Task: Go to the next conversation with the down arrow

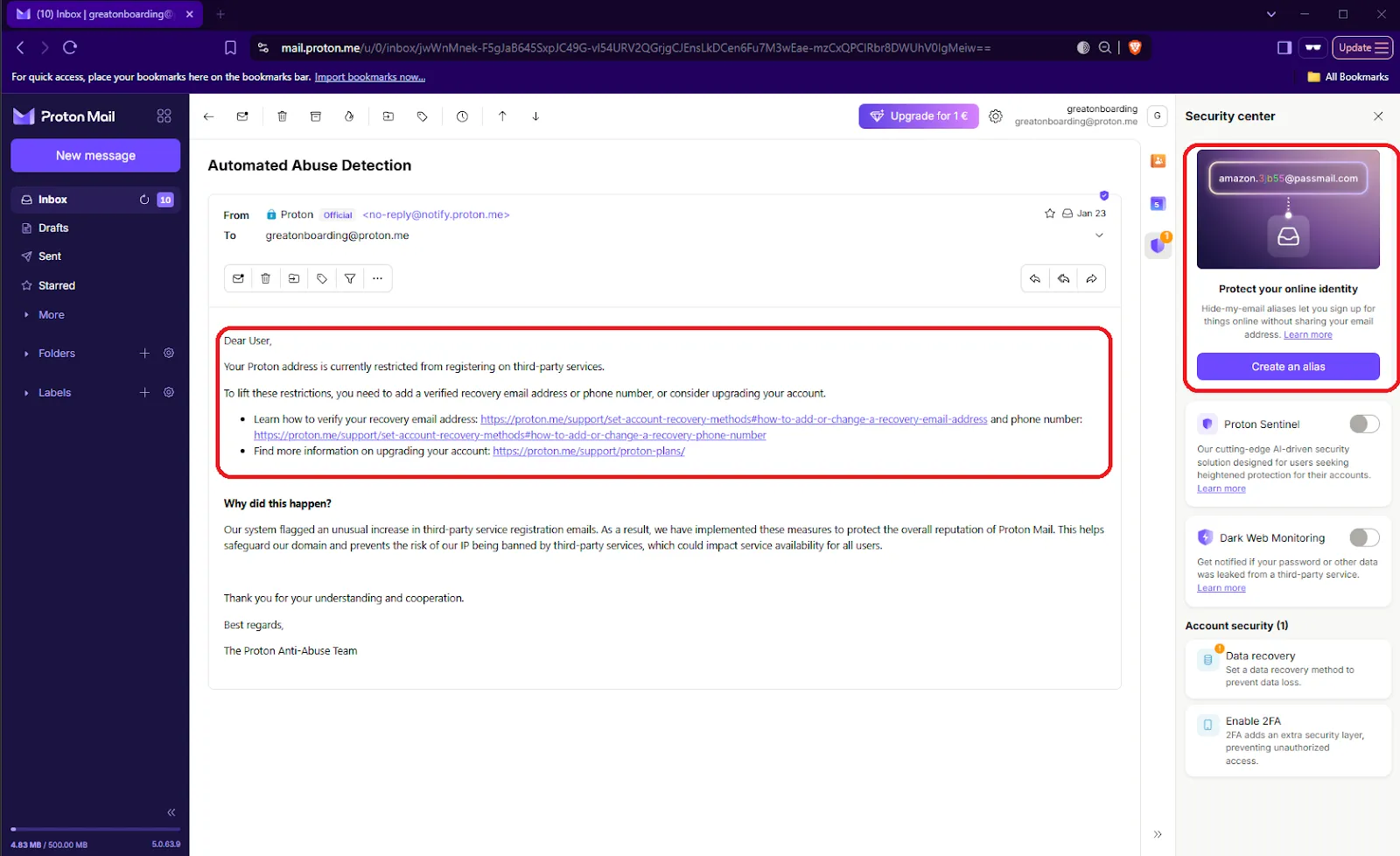Action: tap(535, 116)
